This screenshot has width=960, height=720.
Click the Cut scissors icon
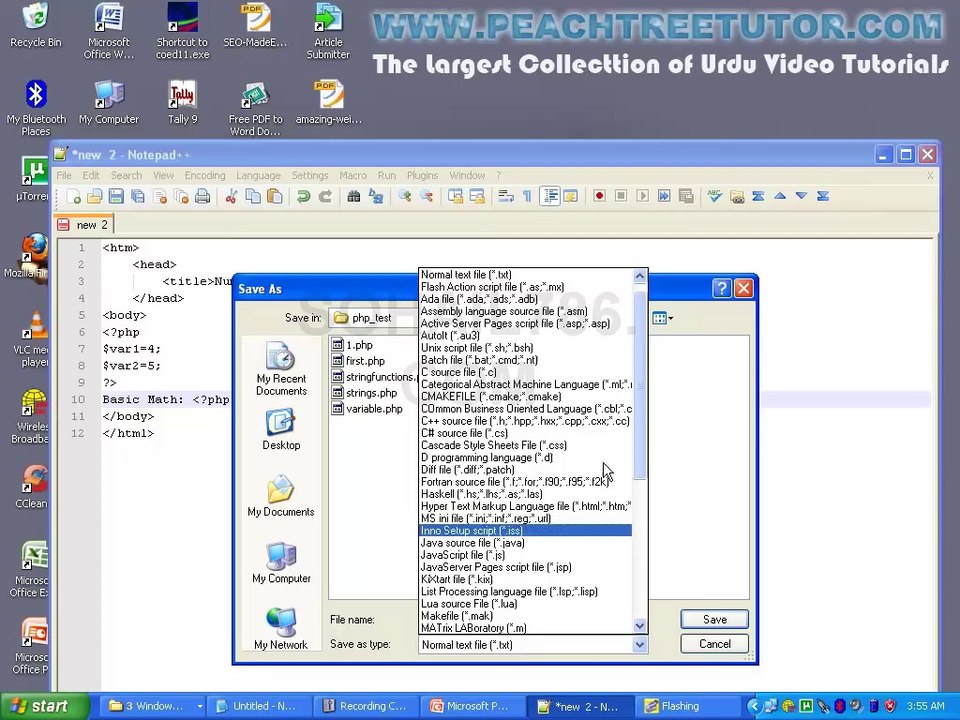pyautogui.click(x=231, y=197)
